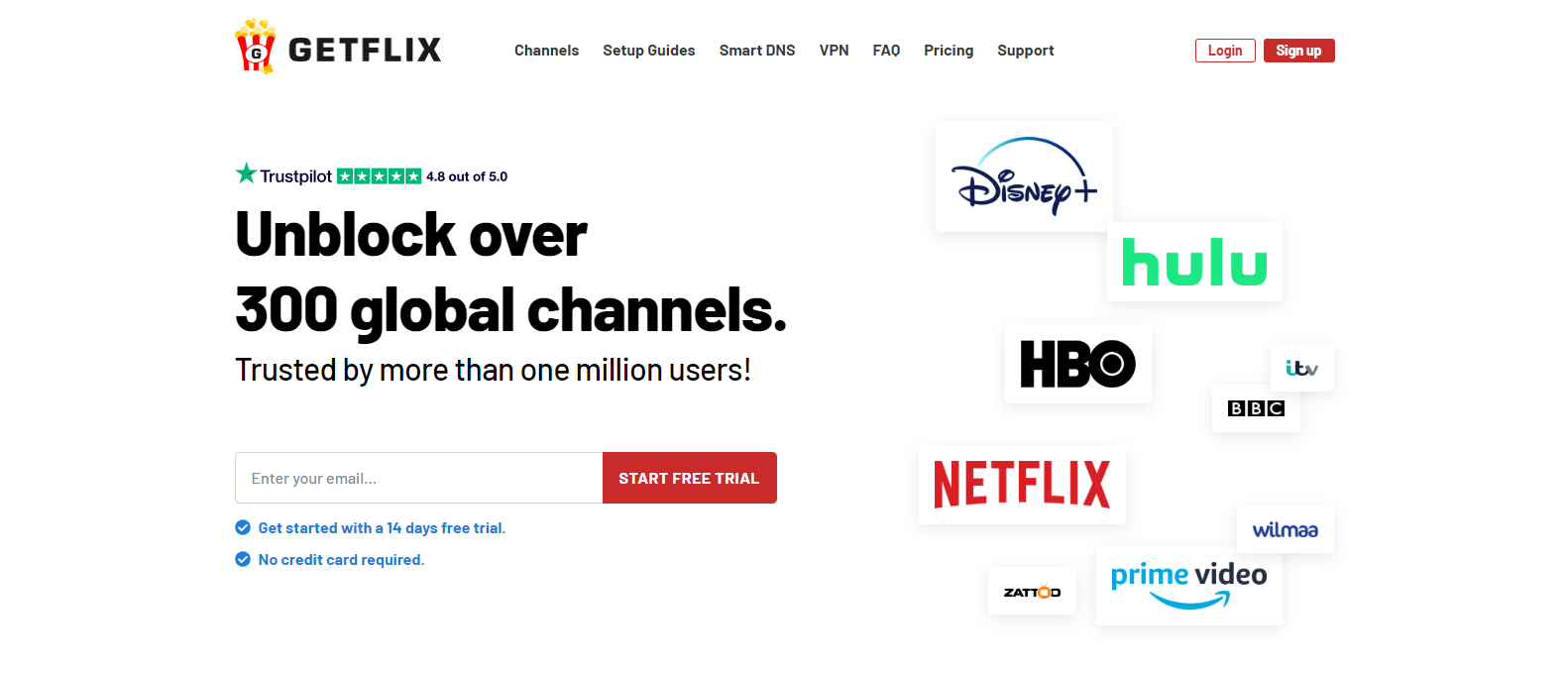This screenshot has height=677, width=1568.
Task: Open the Setup Guides menu item
Action: (x=649, y=51)
